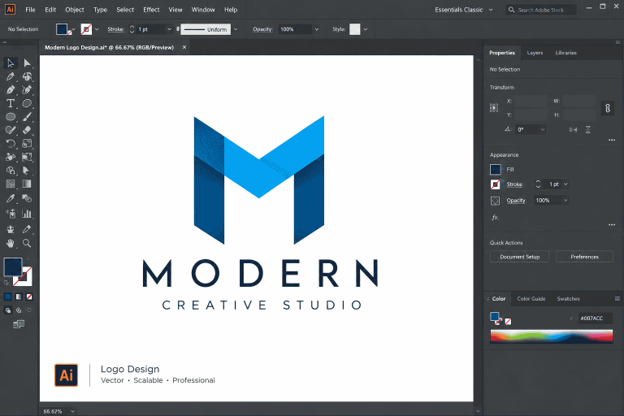Image resolution: width=624 pixels, height=416 pixels.
Task: Open the Uniform stroke profile dropdown
Action: tap(236, 29)
